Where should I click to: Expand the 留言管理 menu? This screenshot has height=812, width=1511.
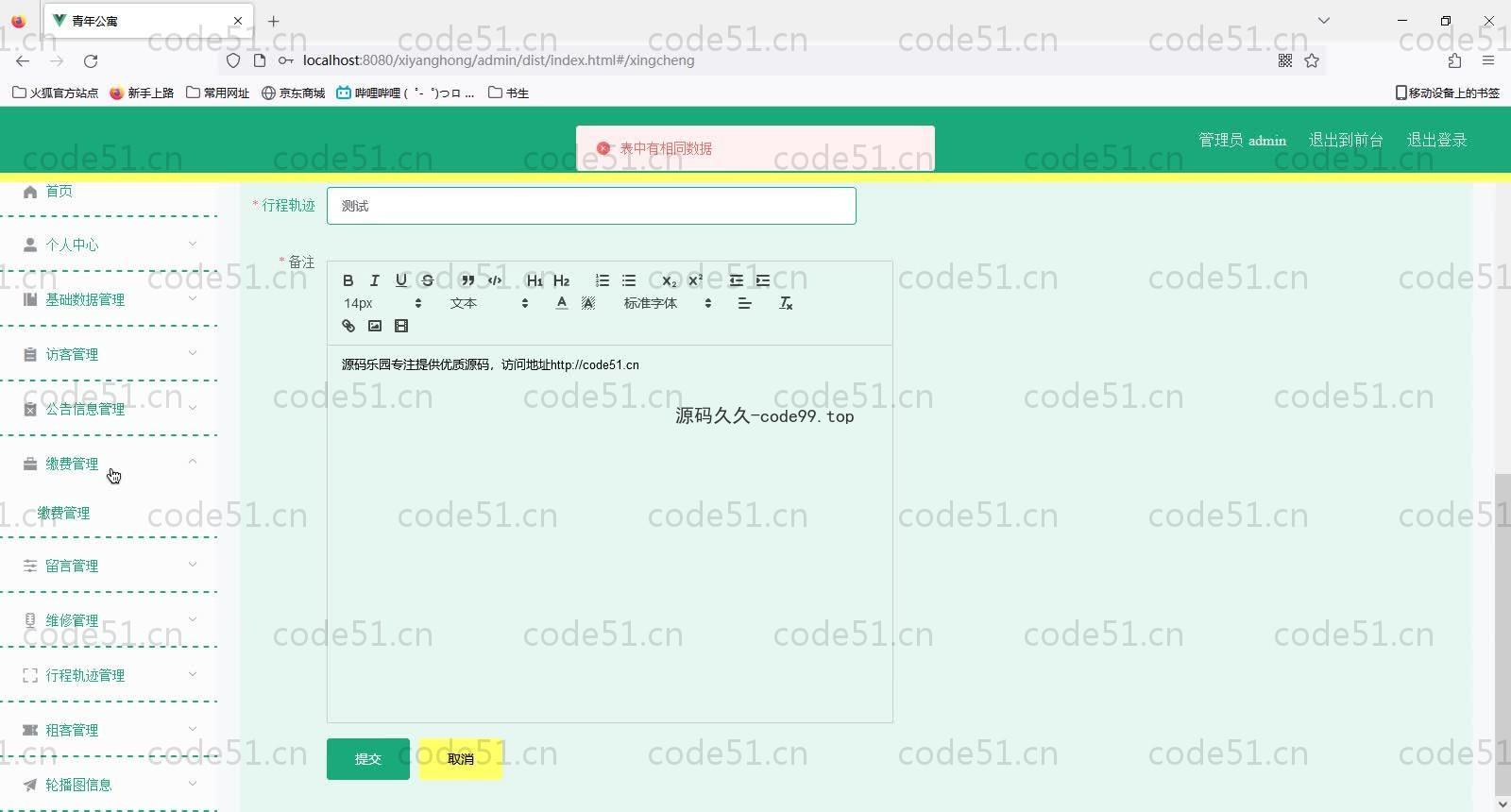(109, 566)
